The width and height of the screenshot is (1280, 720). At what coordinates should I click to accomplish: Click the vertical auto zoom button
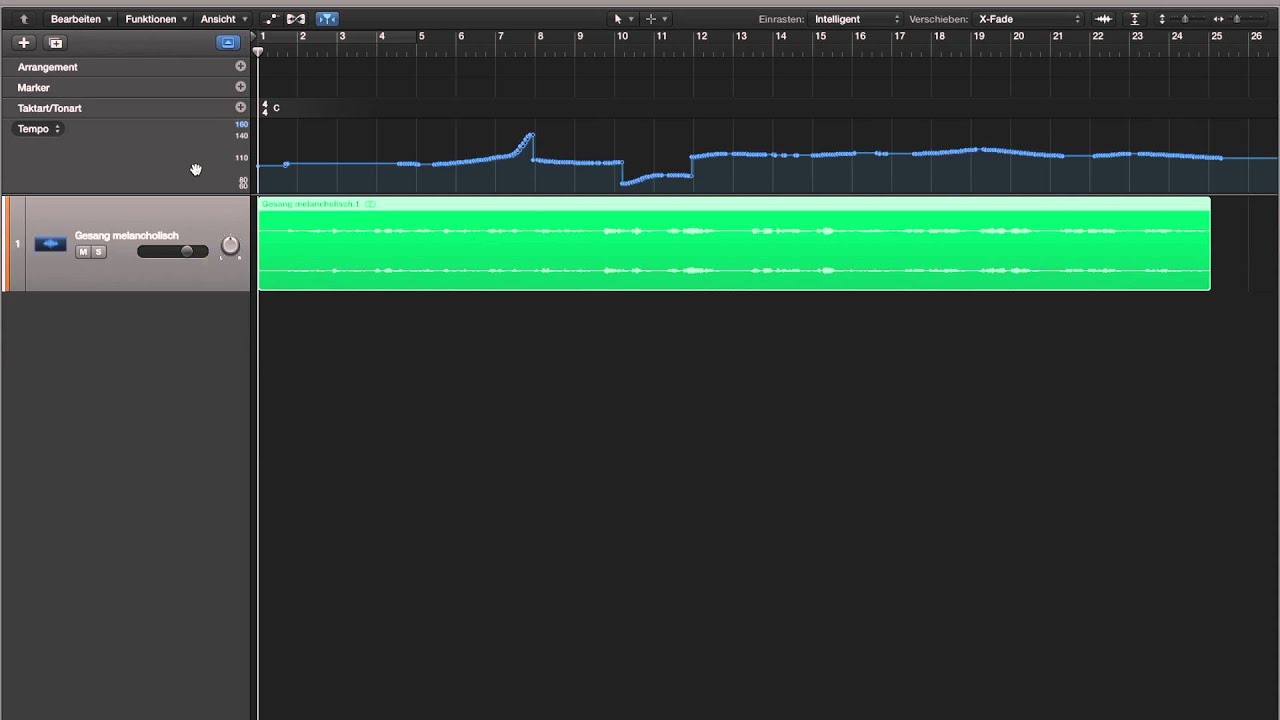[x=1135, y=19]
